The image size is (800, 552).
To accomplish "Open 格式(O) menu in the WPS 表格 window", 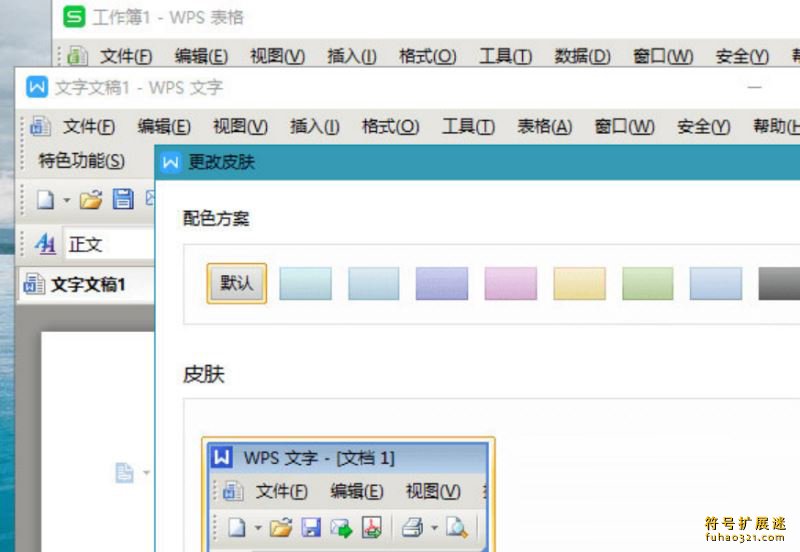I will point(428,56).
